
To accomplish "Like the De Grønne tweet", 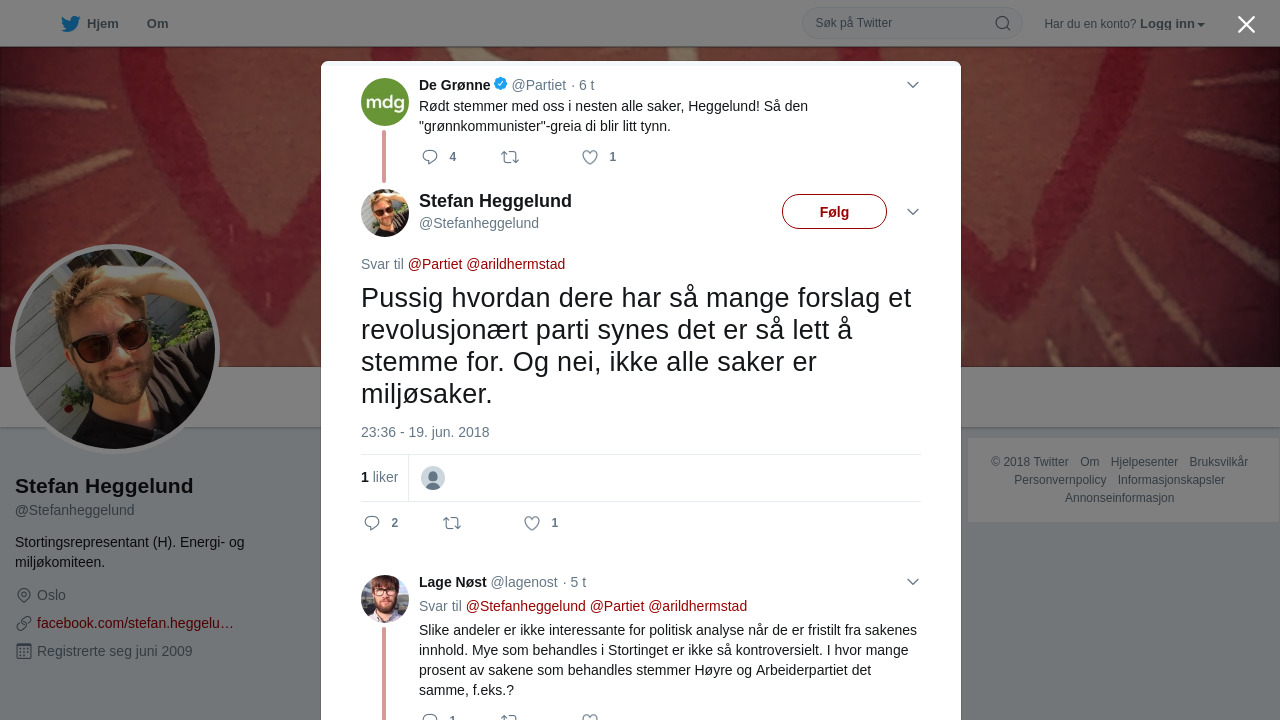I will [590, 157].
